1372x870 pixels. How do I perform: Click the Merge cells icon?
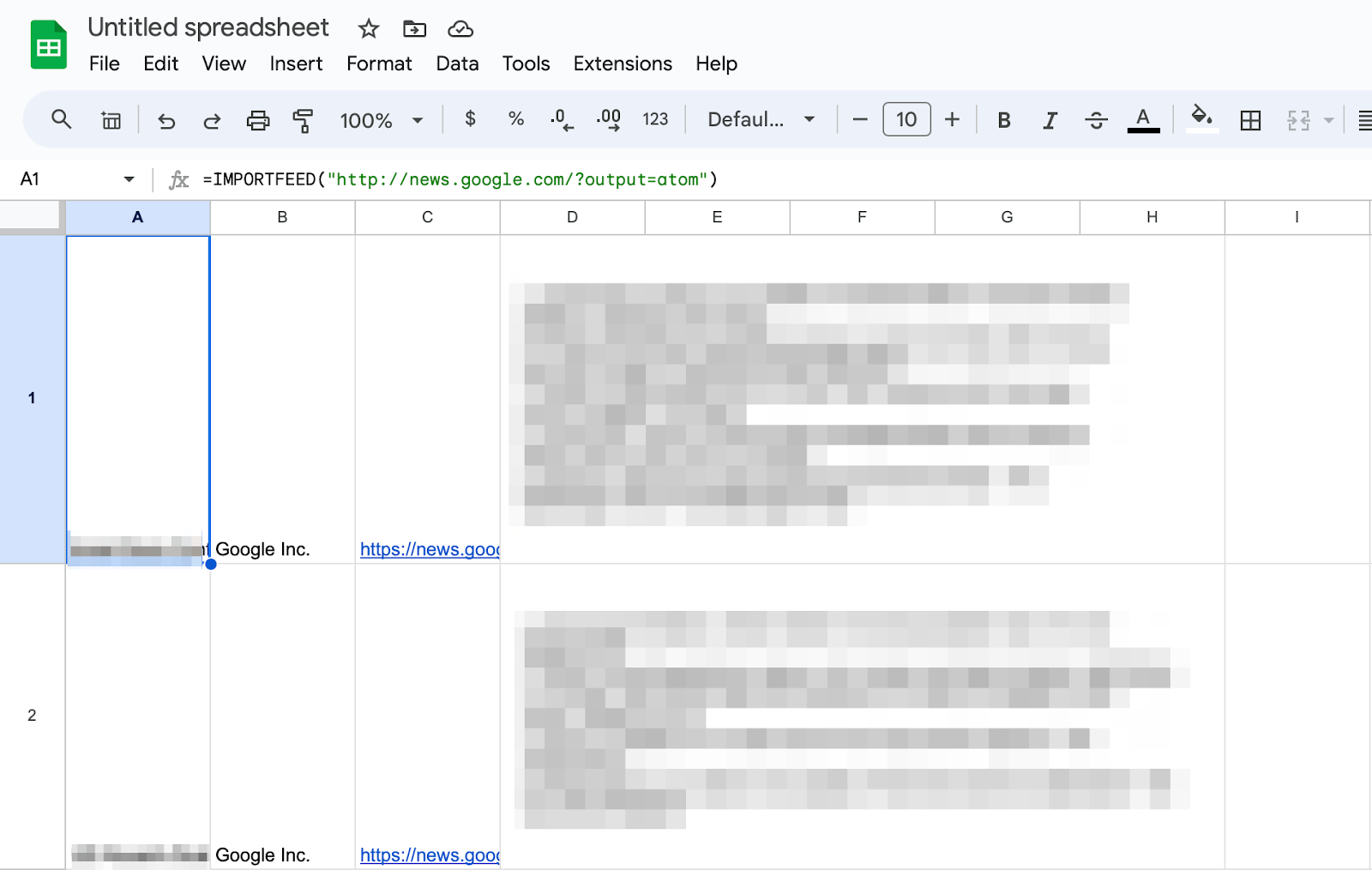pos(1297,120)
